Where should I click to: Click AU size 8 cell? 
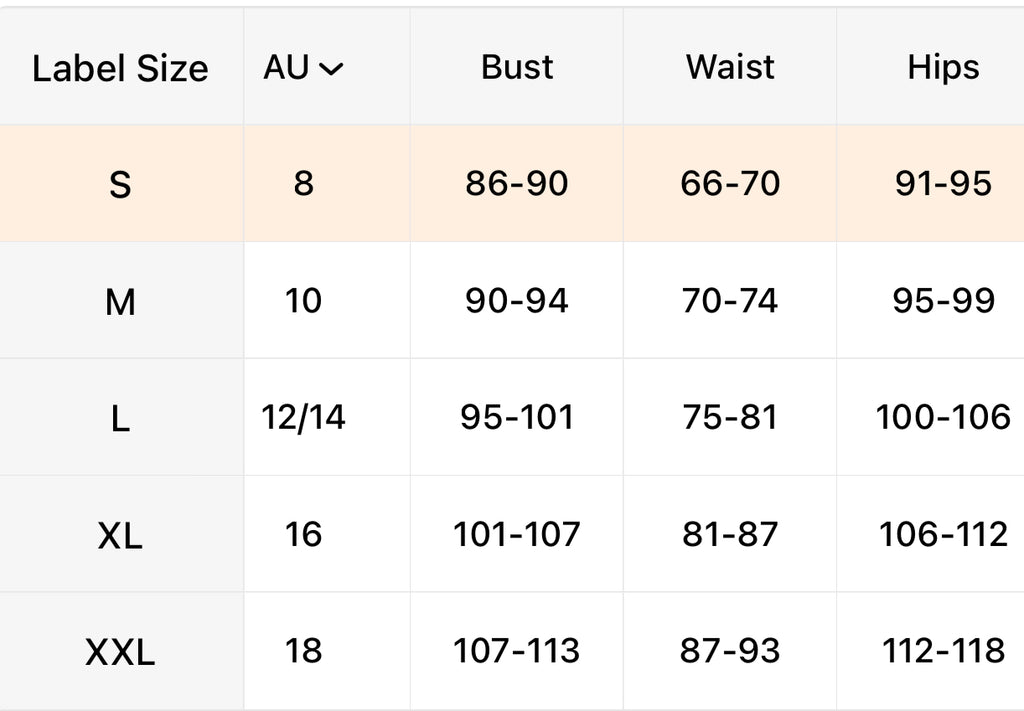coord(304,184)
